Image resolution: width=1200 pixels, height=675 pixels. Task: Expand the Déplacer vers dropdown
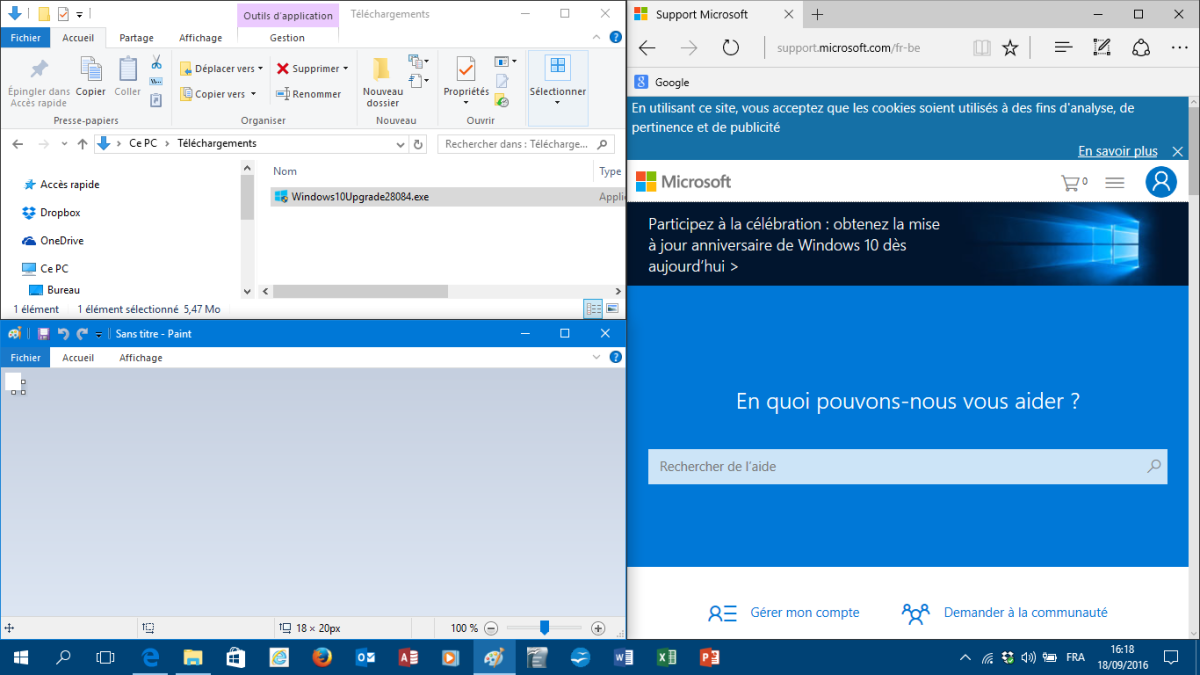260,69
